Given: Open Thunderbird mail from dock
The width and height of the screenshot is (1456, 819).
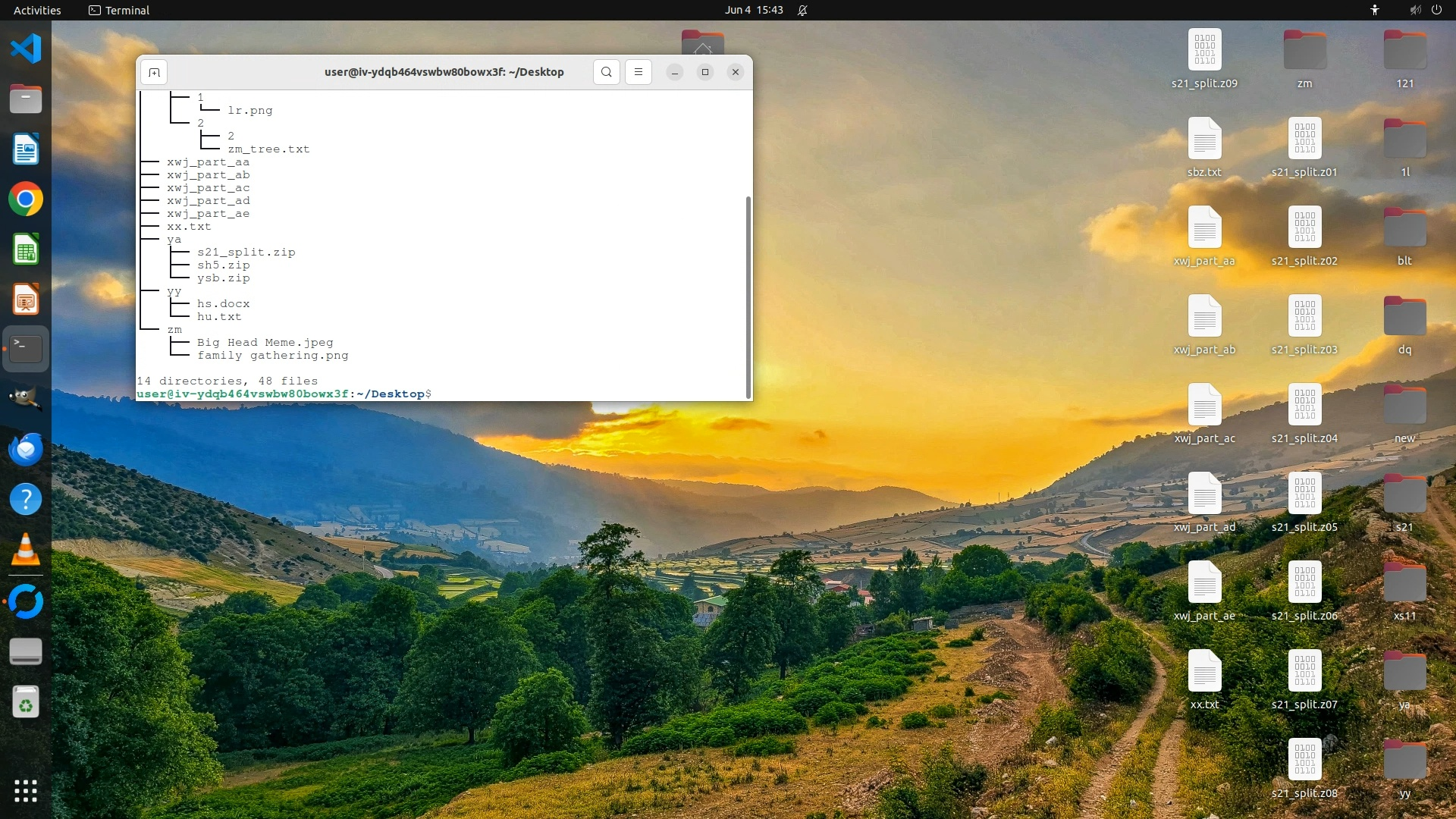Looking at the screenshot, I should [26, 449].
